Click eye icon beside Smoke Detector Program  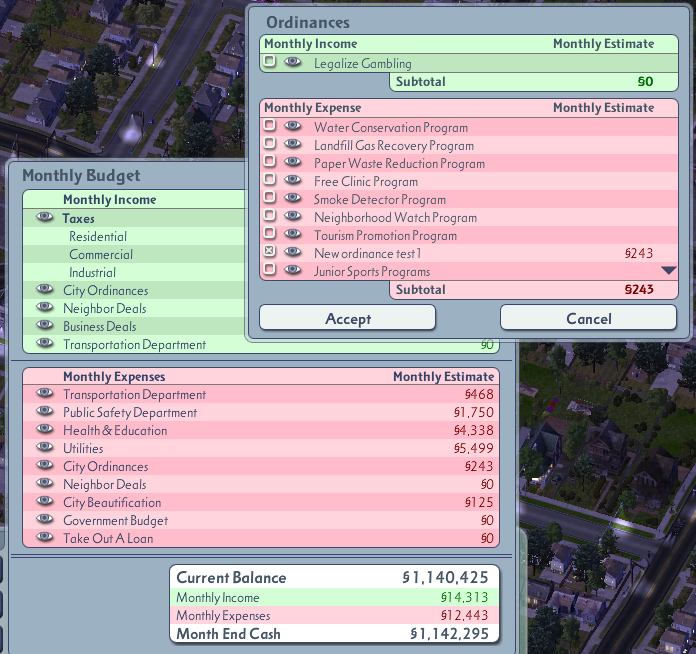292,198
